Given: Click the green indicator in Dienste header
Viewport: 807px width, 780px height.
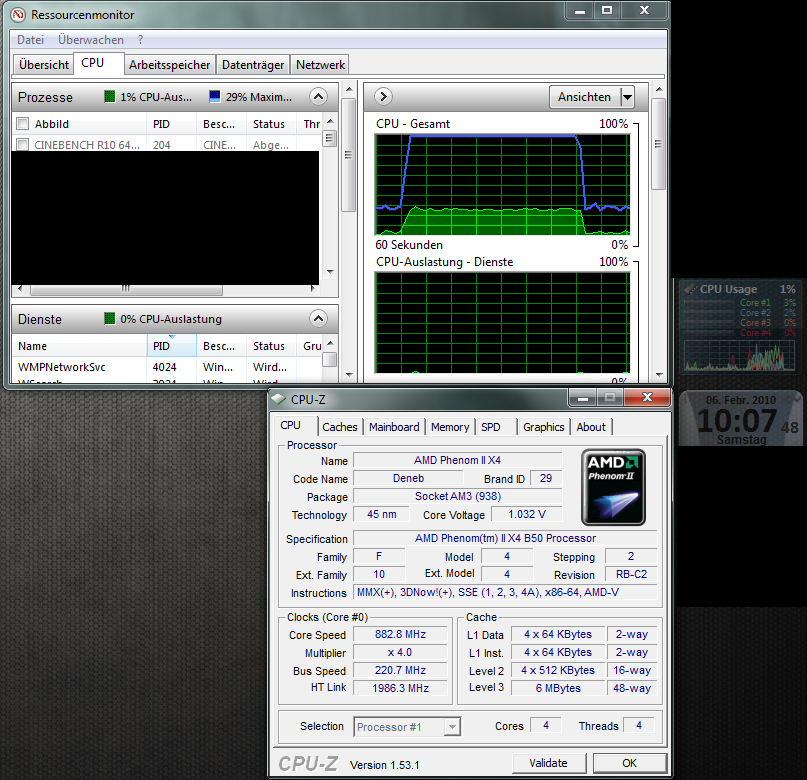Looking at the screenshot, I should 110,318.
